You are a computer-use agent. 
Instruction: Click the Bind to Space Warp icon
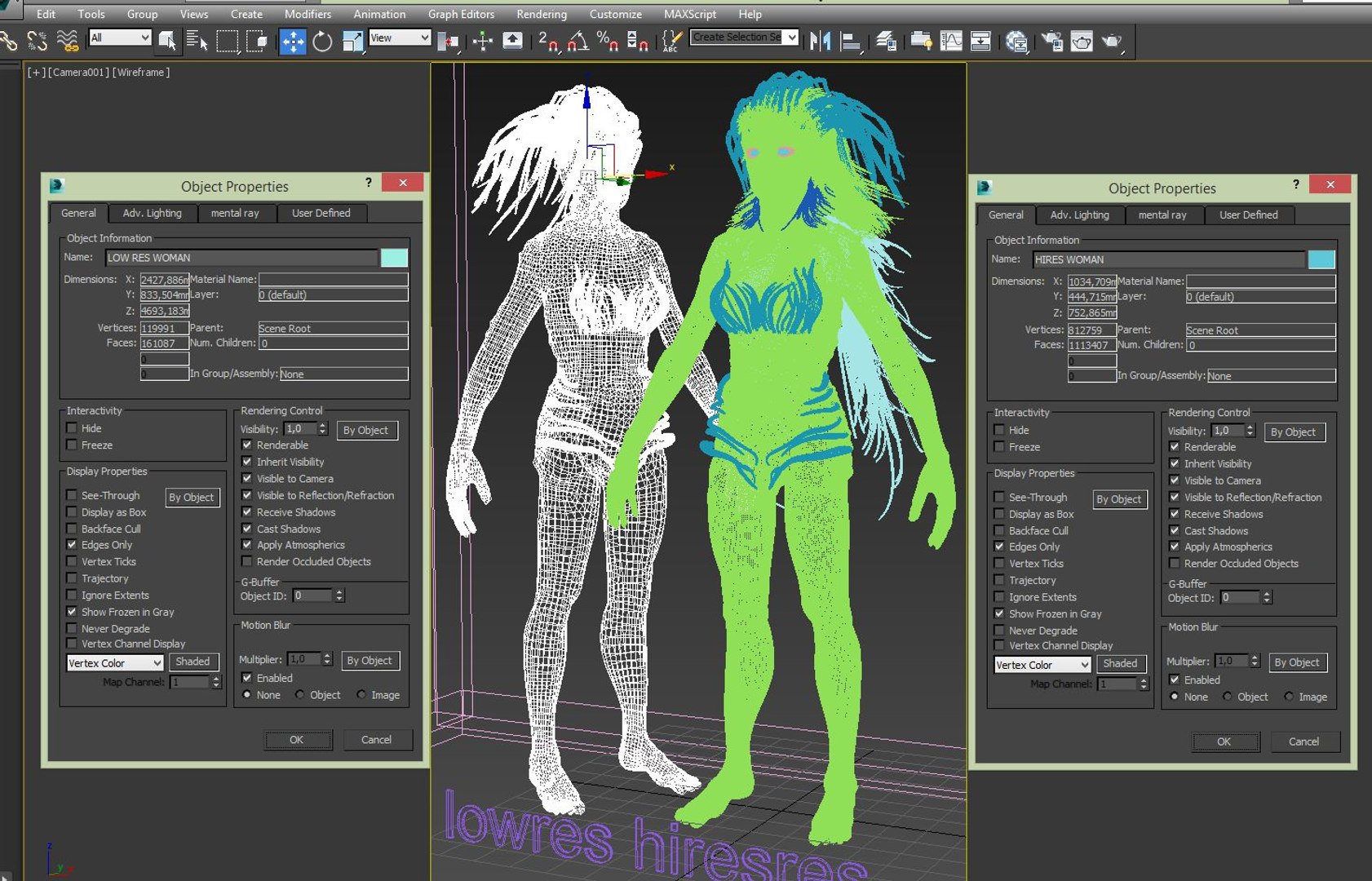[68, 41]
